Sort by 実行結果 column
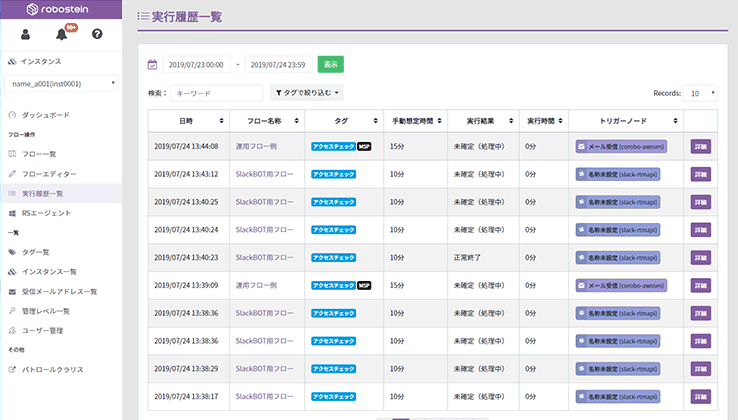 [x=483, y=121]
